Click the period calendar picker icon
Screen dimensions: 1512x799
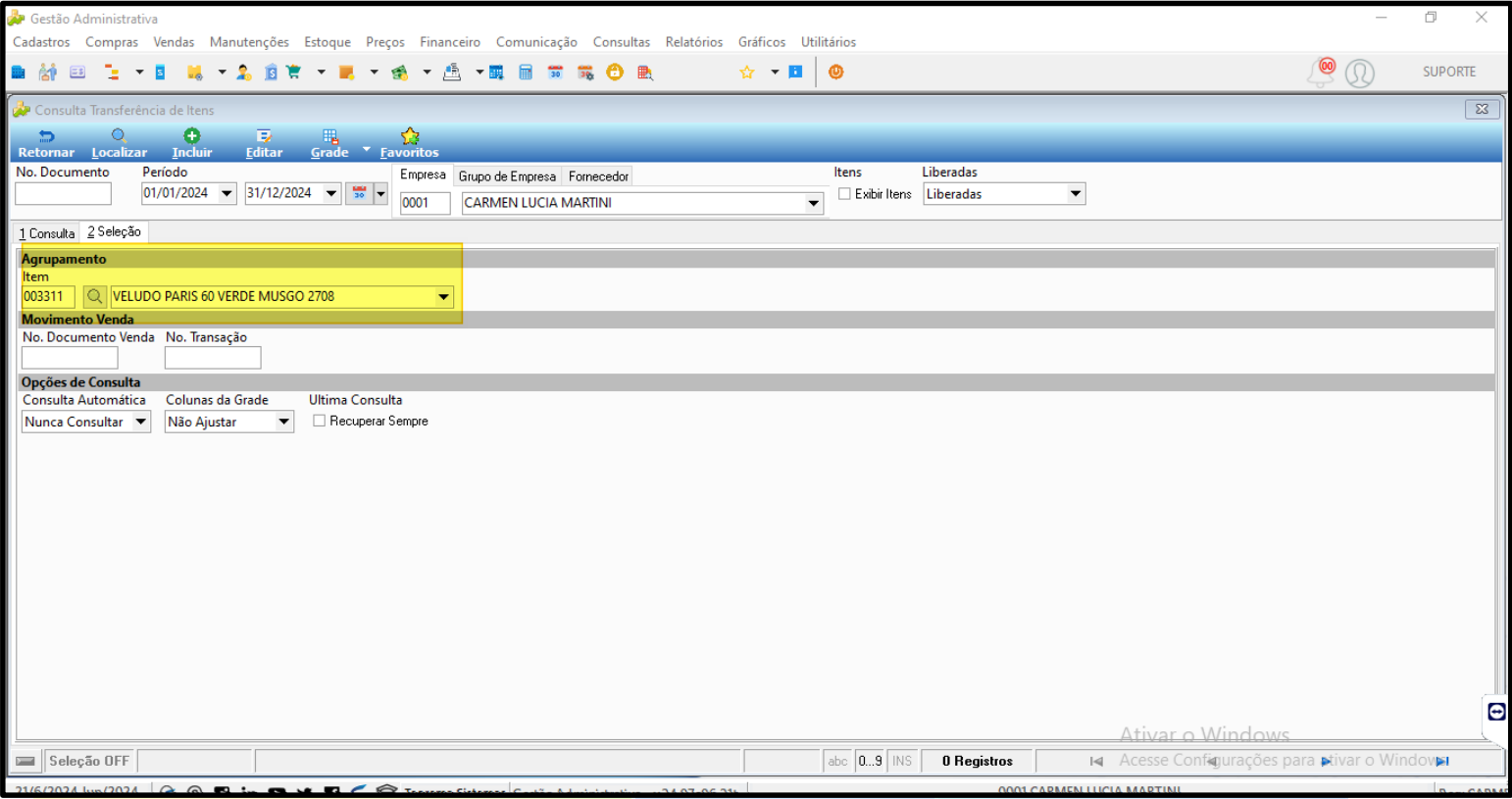coord(360,193)
